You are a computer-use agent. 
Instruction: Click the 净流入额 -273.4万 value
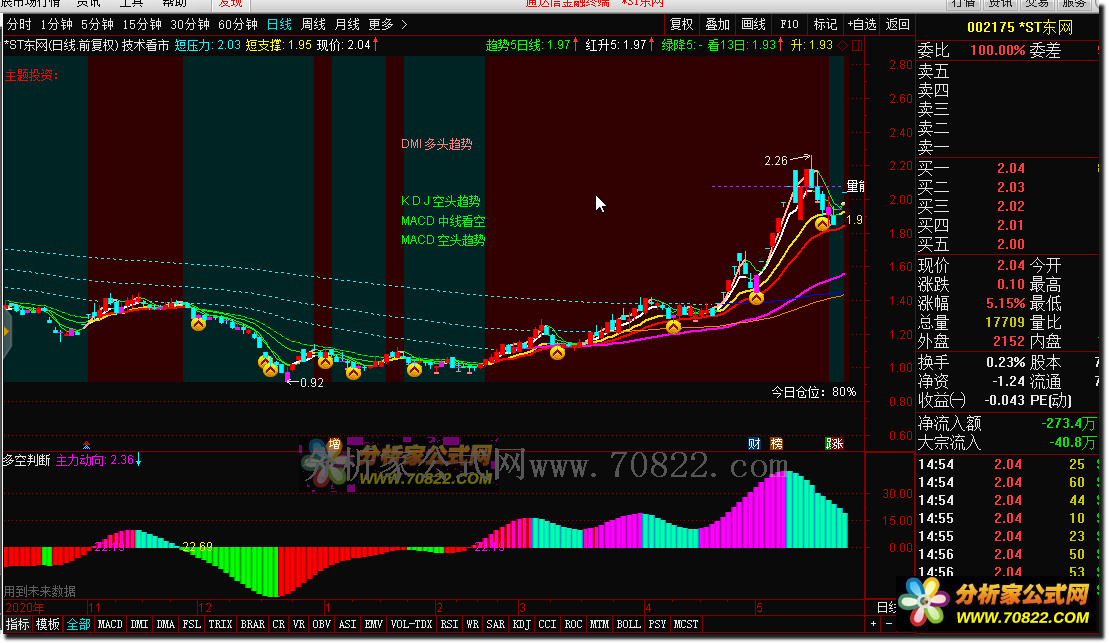pos(1068,424)
